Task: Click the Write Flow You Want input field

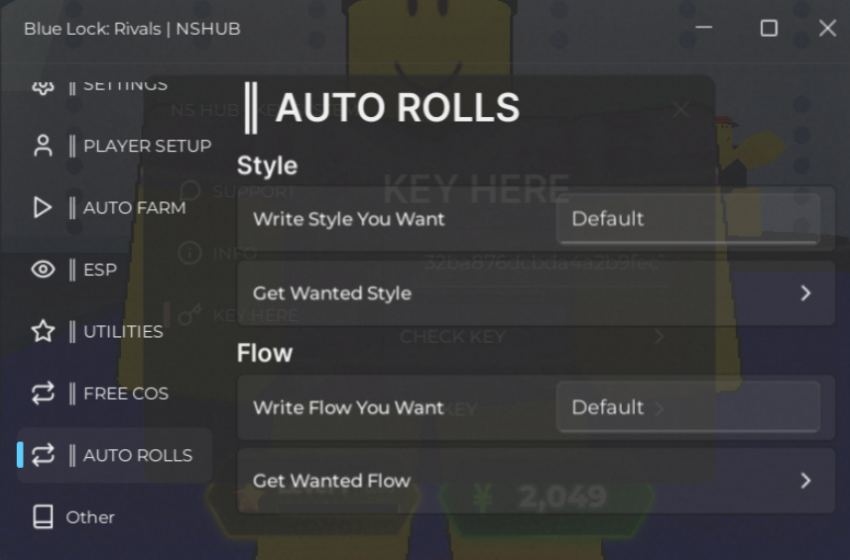Action: point(688,407)
